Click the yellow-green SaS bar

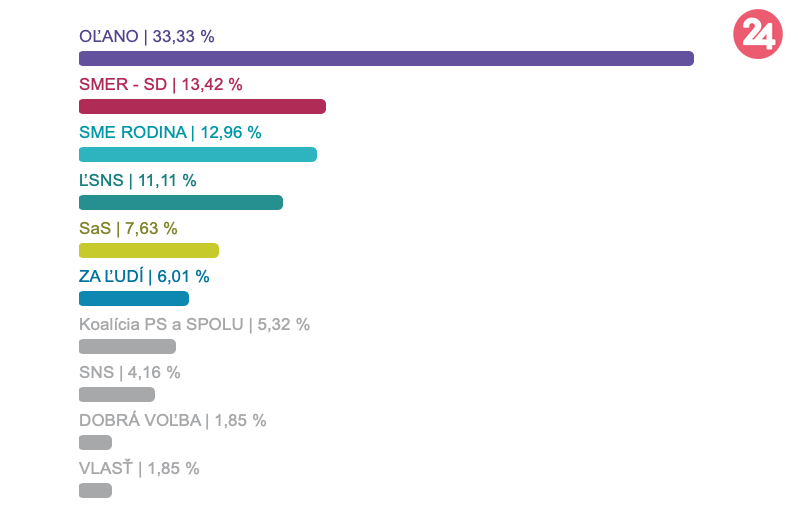148,251
